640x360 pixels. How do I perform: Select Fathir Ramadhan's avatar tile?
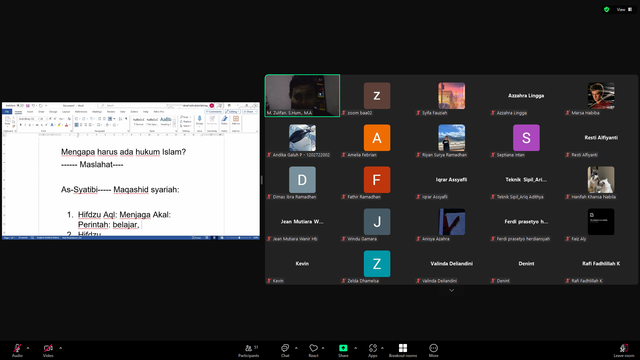pos(377,180)
